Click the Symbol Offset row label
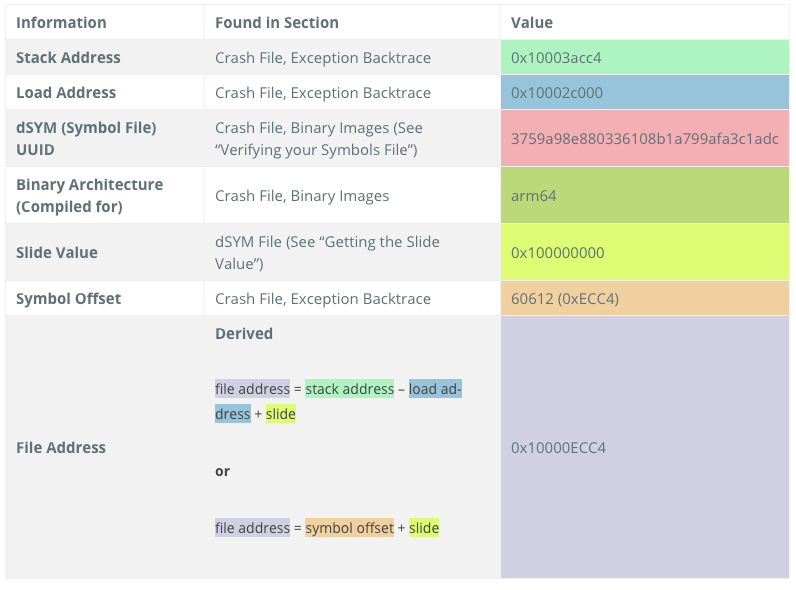 [x=68, y=299]
